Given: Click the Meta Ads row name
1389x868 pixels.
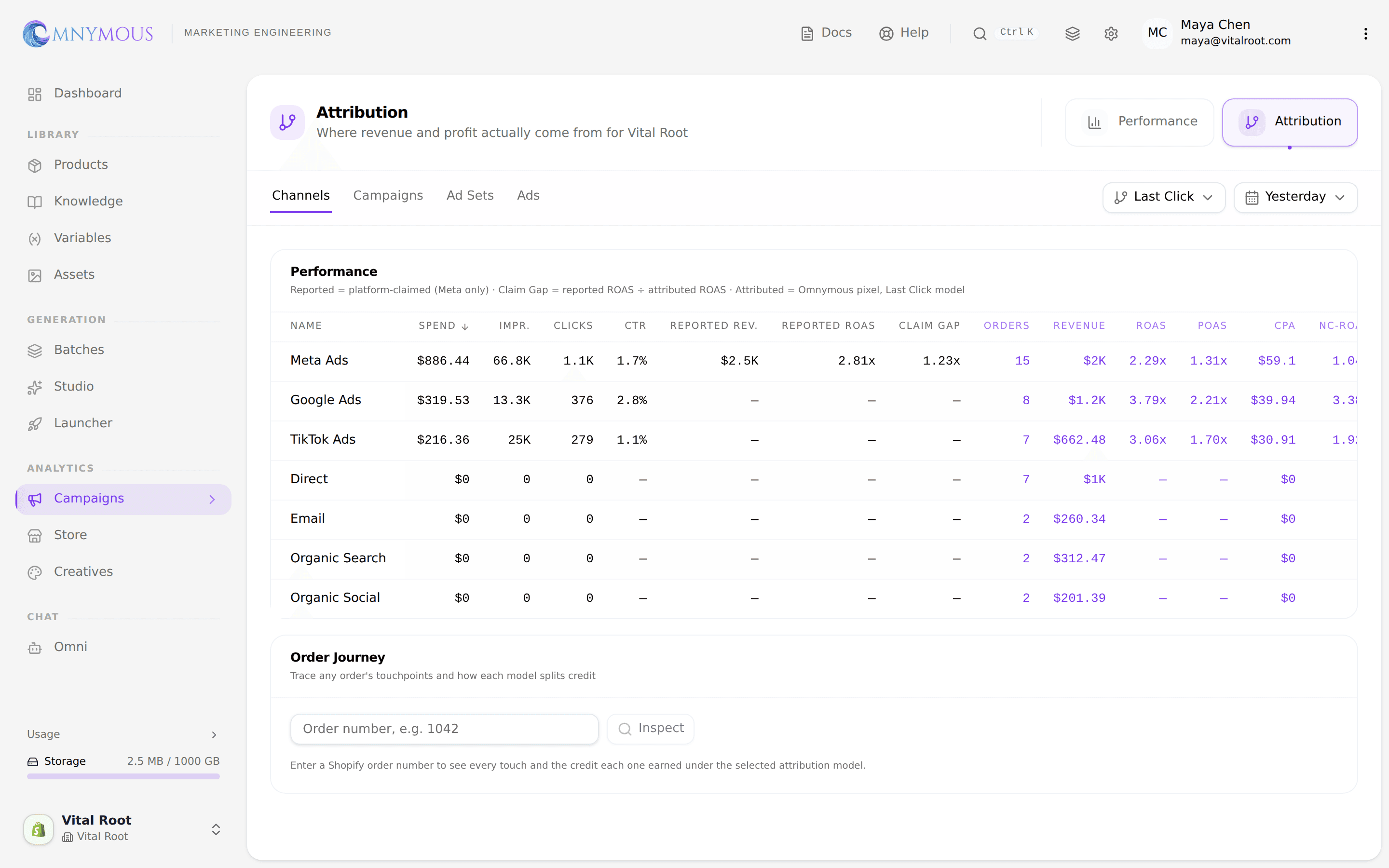Looking at the screenshot, I should tap(319, 361).
